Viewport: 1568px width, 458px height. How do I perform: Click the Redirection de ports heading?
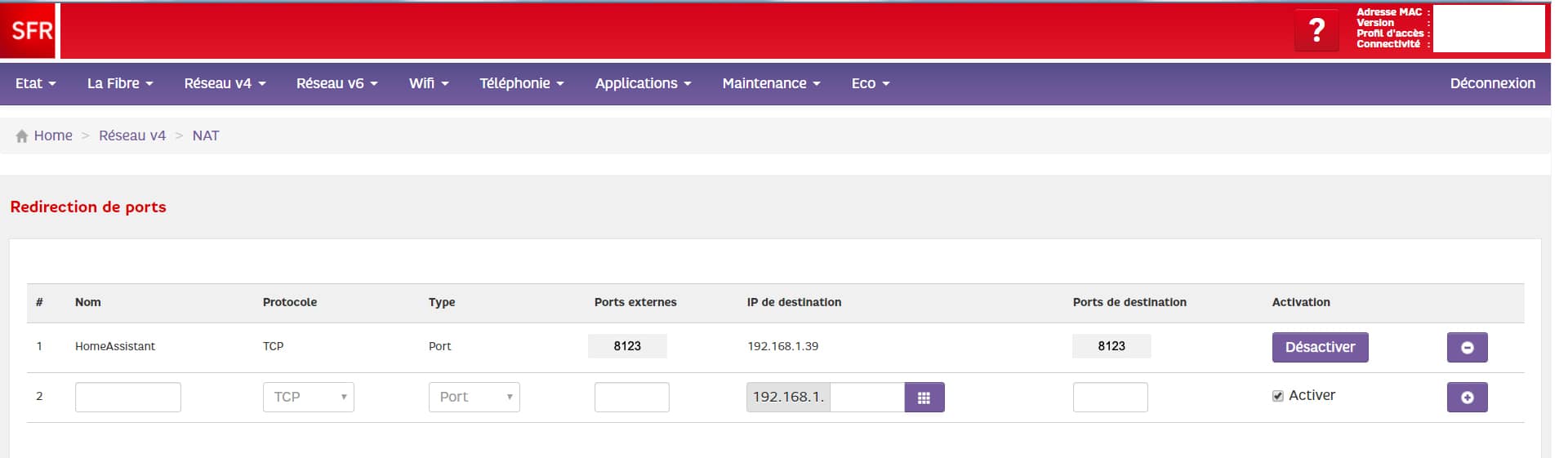[x=88, y=207]
